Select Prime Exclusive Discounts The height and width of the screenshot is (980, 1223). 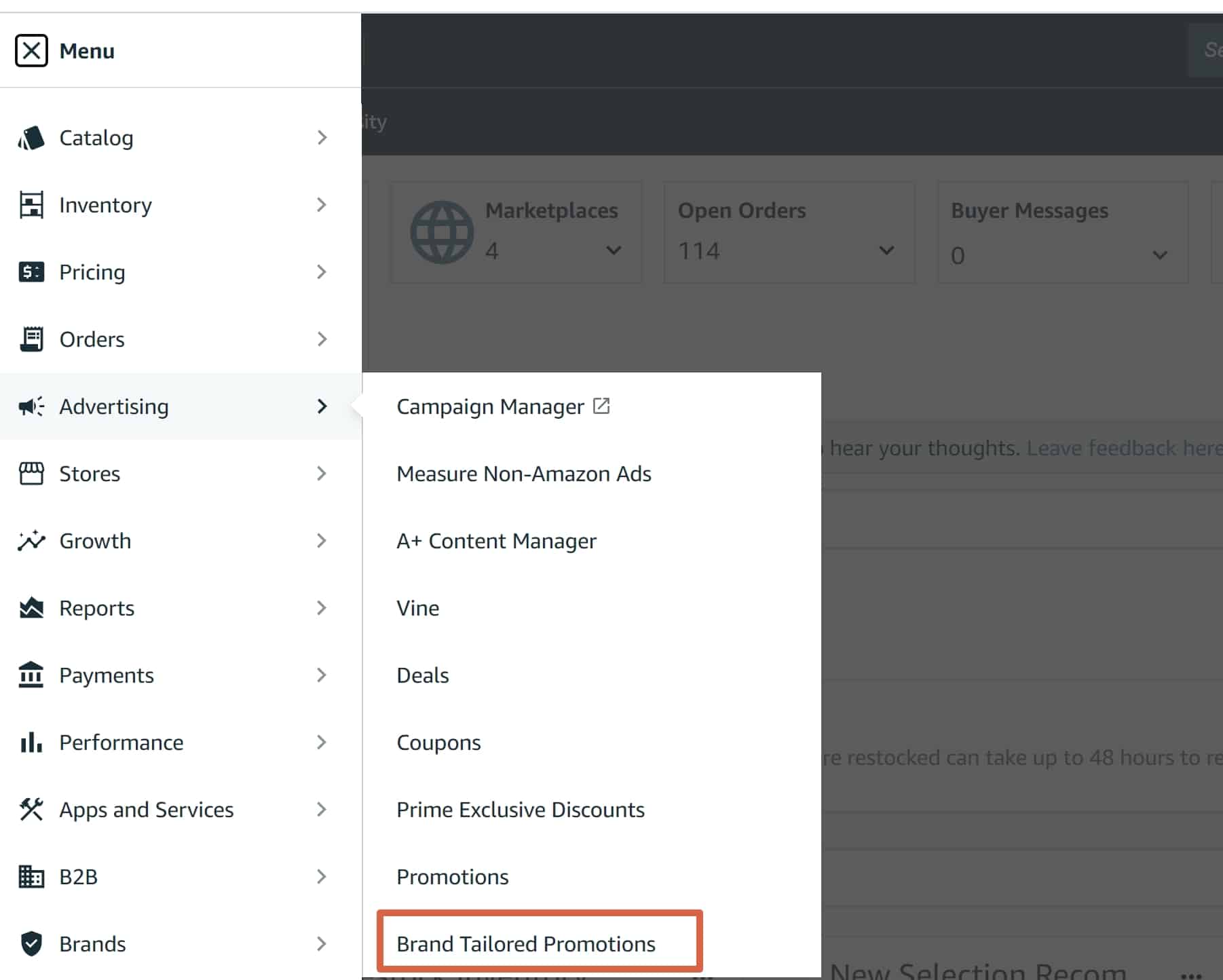(521, 810)
